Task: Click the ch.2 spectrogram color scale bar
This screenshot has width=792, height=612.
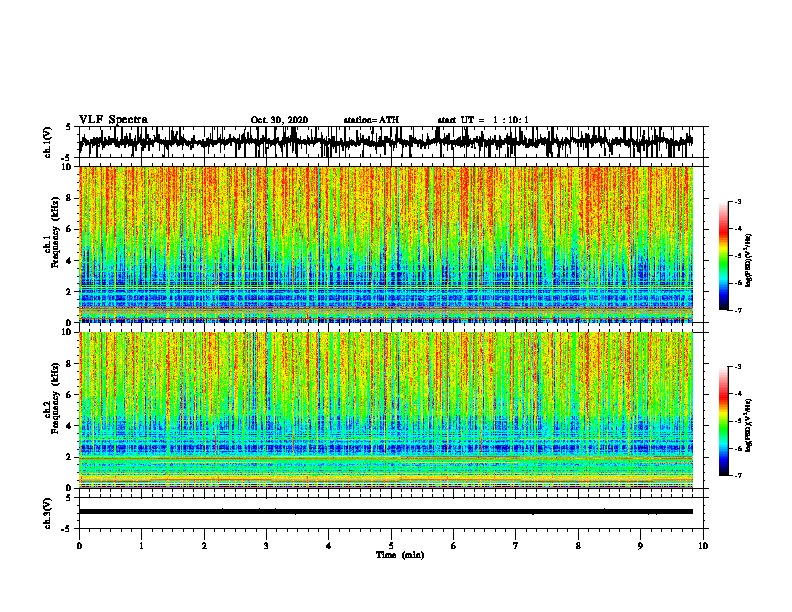Action: 724,421
